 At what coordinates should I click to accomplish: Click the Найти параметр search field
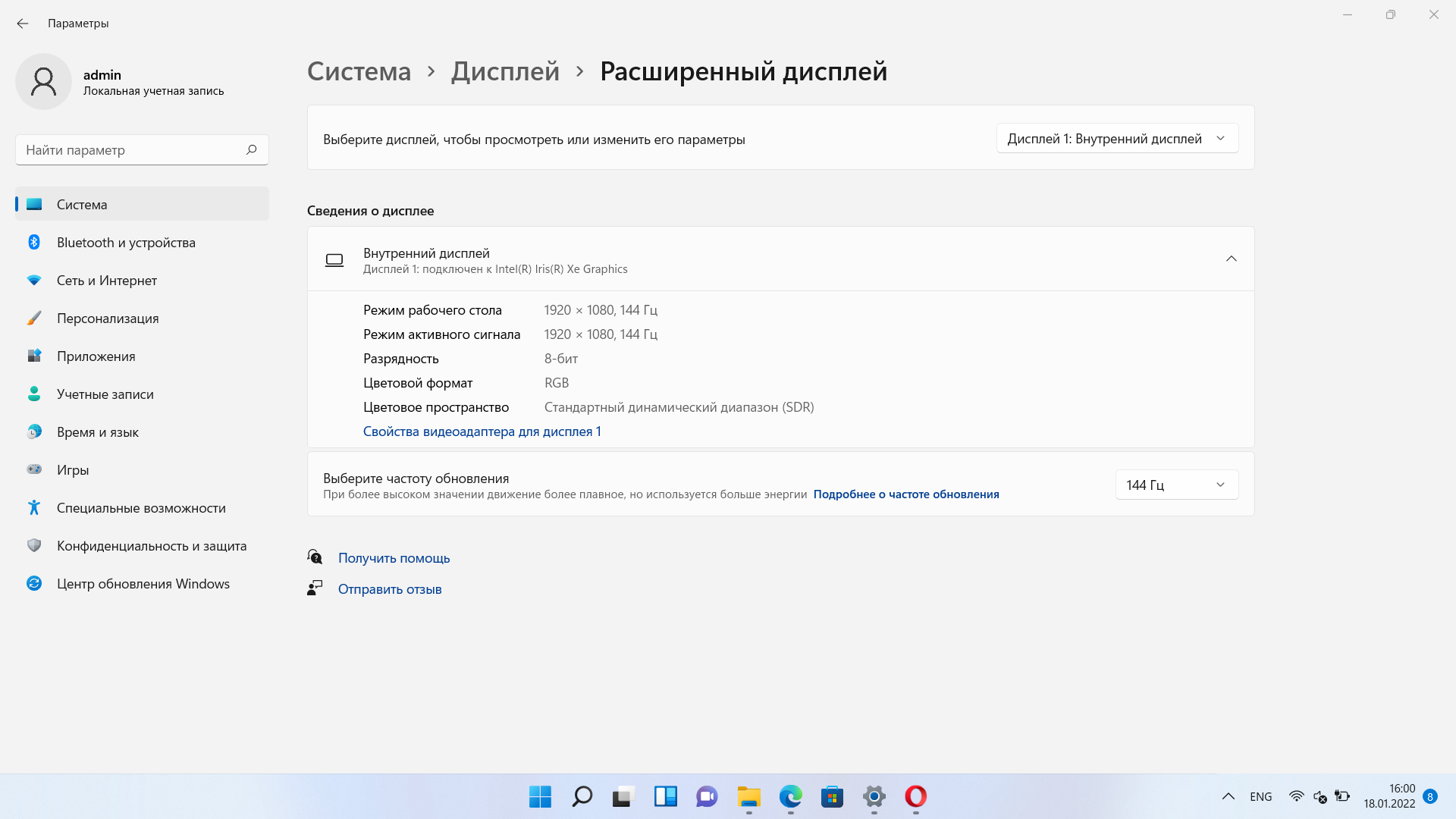click(129, 150)
